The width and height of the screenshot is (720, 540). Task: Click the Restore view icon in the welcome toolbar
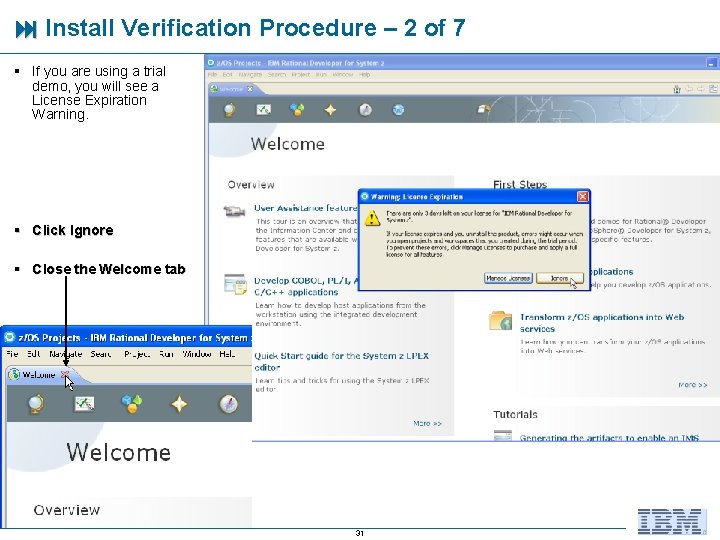(713, 89)
